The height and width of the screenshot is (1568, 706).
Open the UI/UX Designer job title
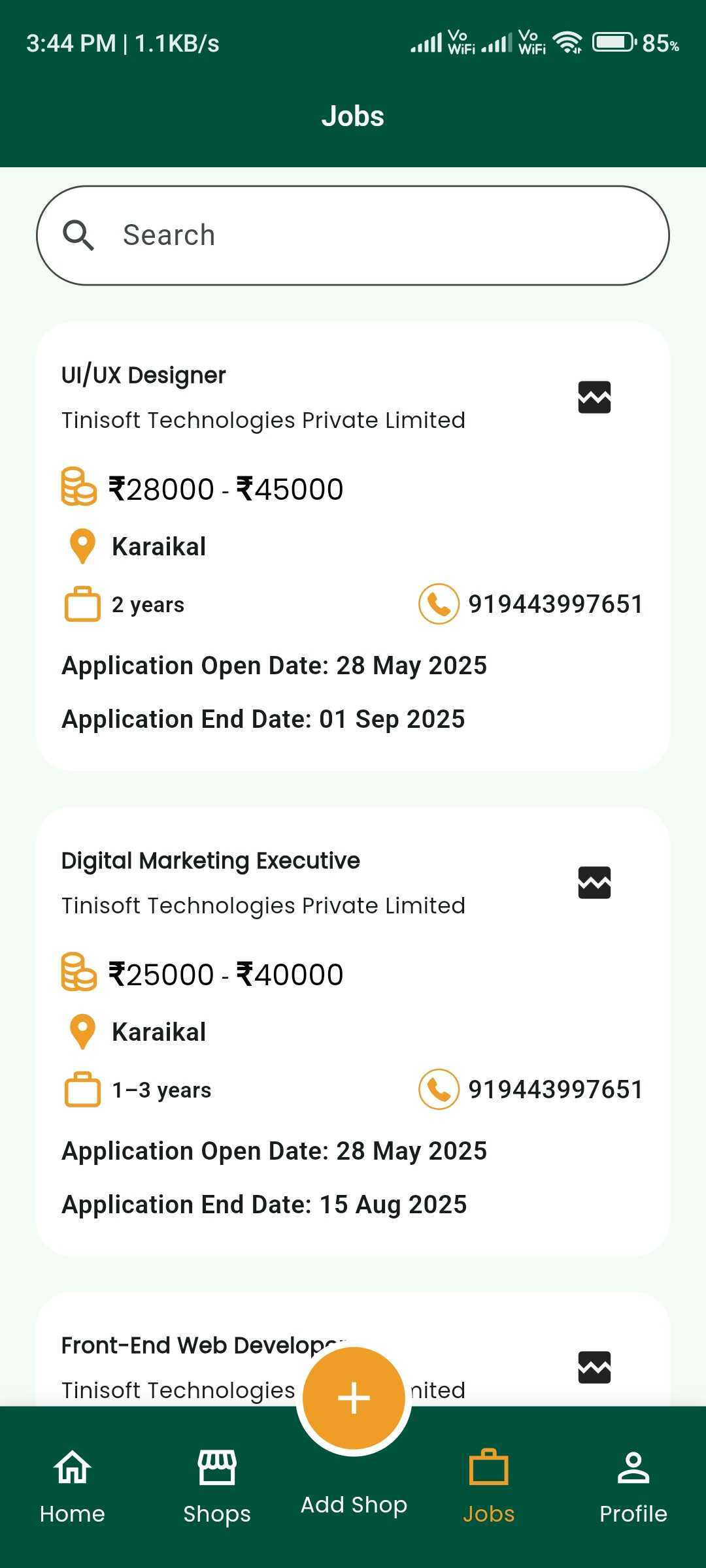point(144,376)
